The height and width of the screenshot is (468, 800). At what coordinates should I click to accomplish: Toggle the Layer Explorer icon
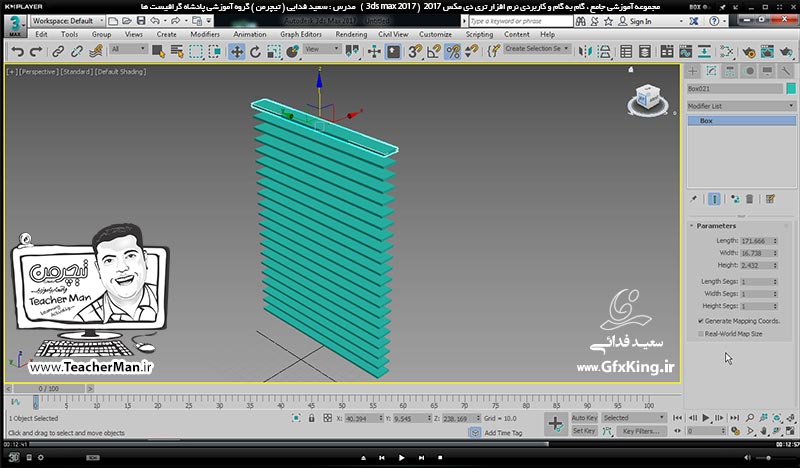(645, 52)
